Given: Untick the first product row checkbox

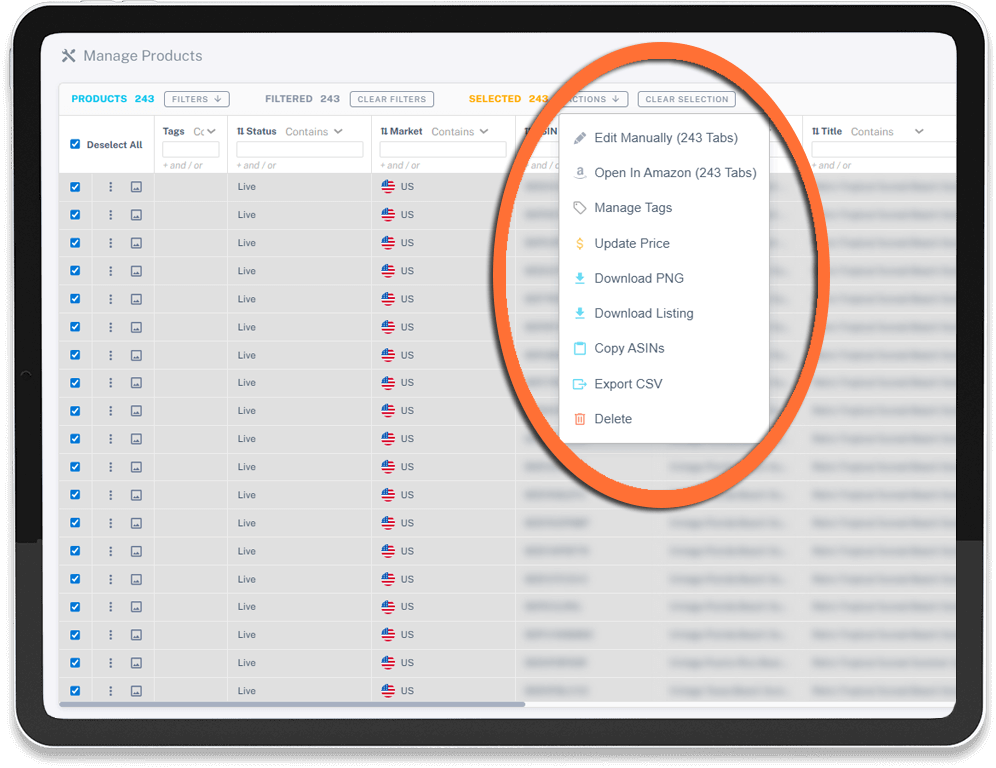Looking at the screenshot, I should (75, 187).
